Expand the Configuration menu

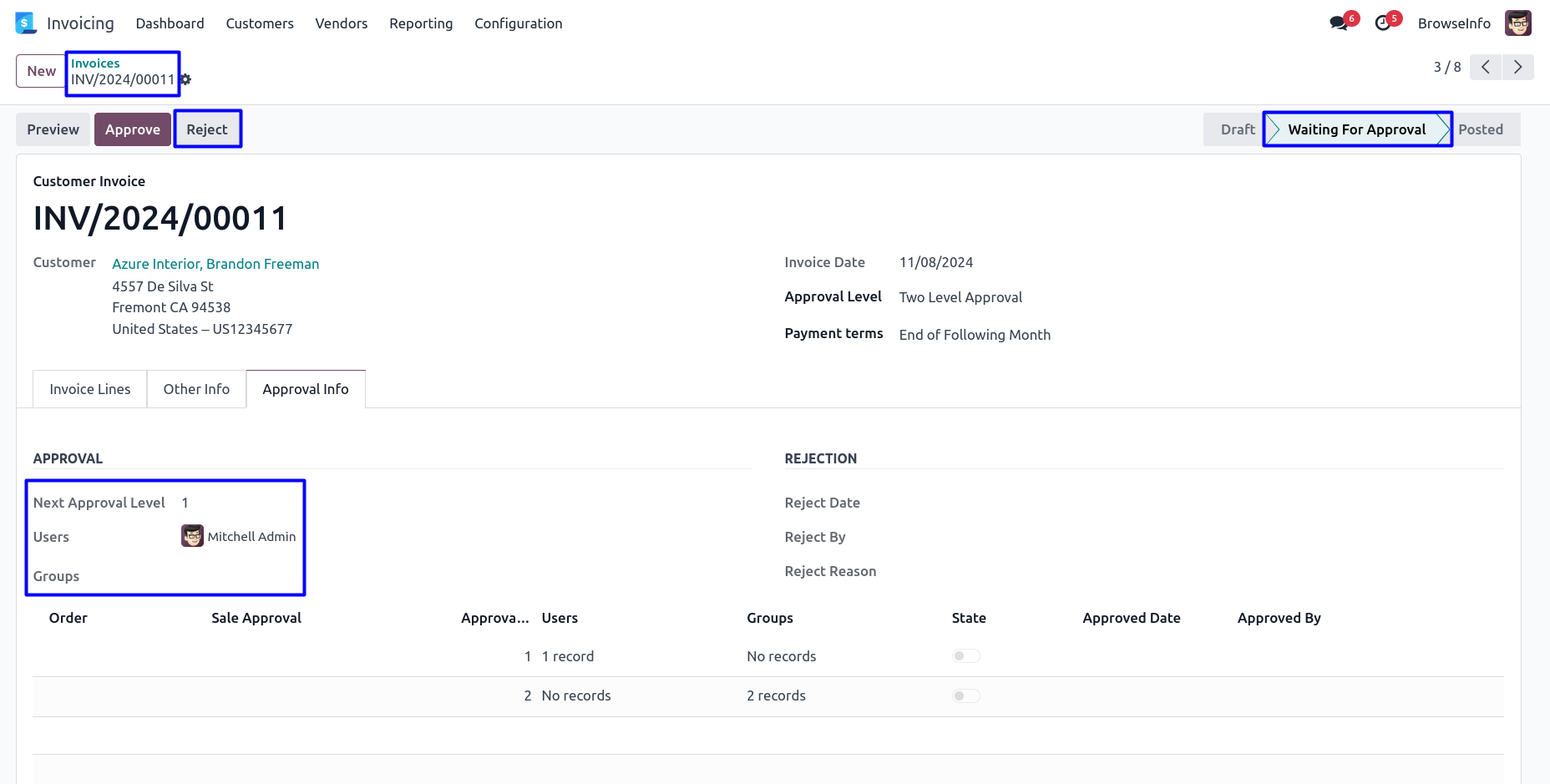(518, 23)
